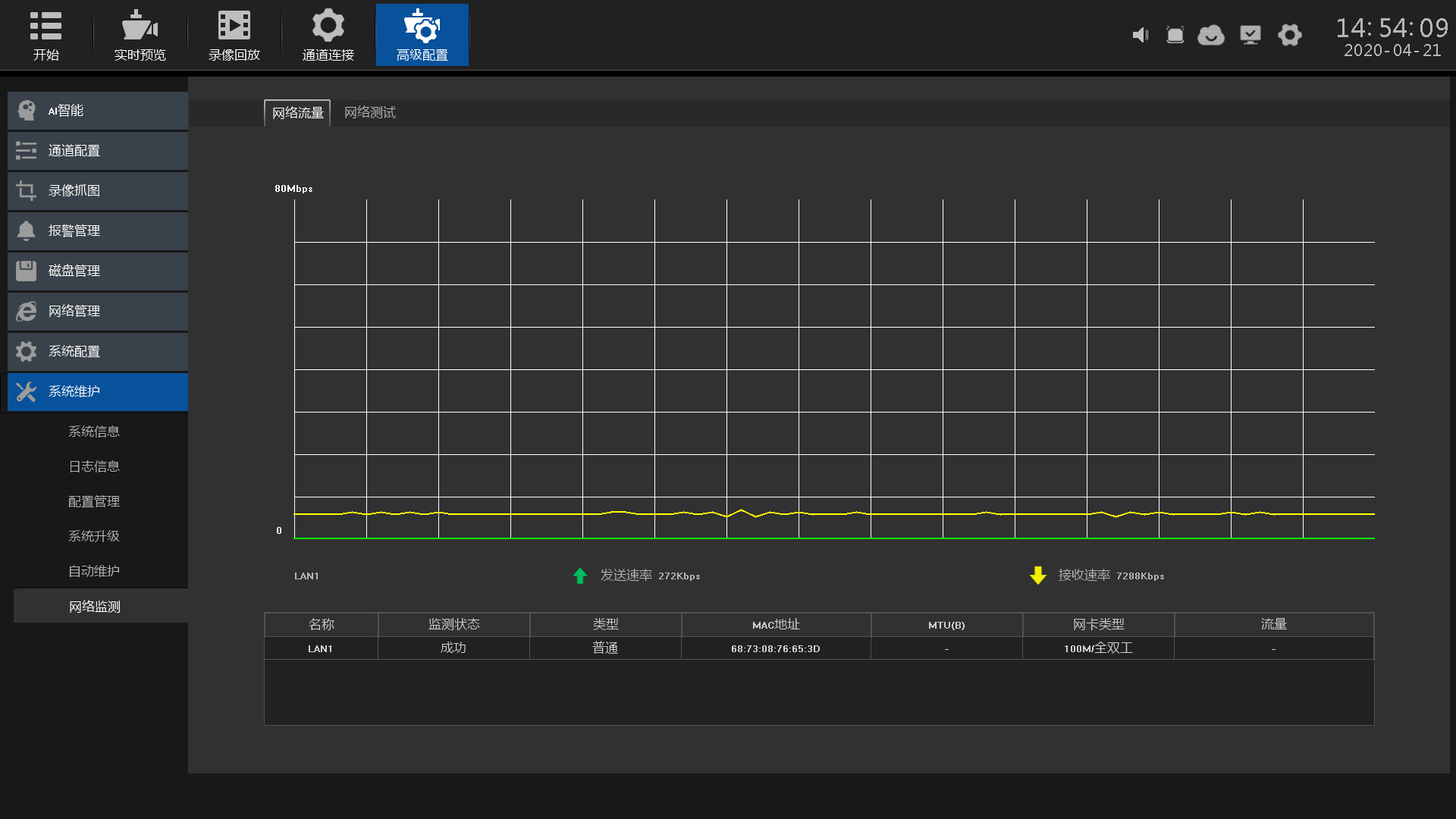The image size is (1456, 819).
Task: Select the 网络流量 tab
Action: click(297, 113)
